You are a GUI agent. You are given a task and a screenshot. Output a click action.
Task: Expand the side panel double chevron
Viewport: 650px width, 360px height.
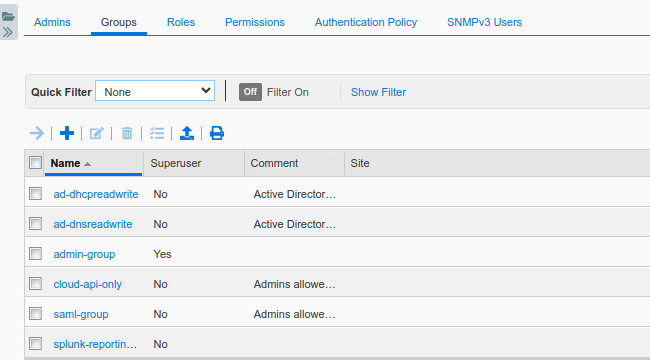click(x=8, y=32)
